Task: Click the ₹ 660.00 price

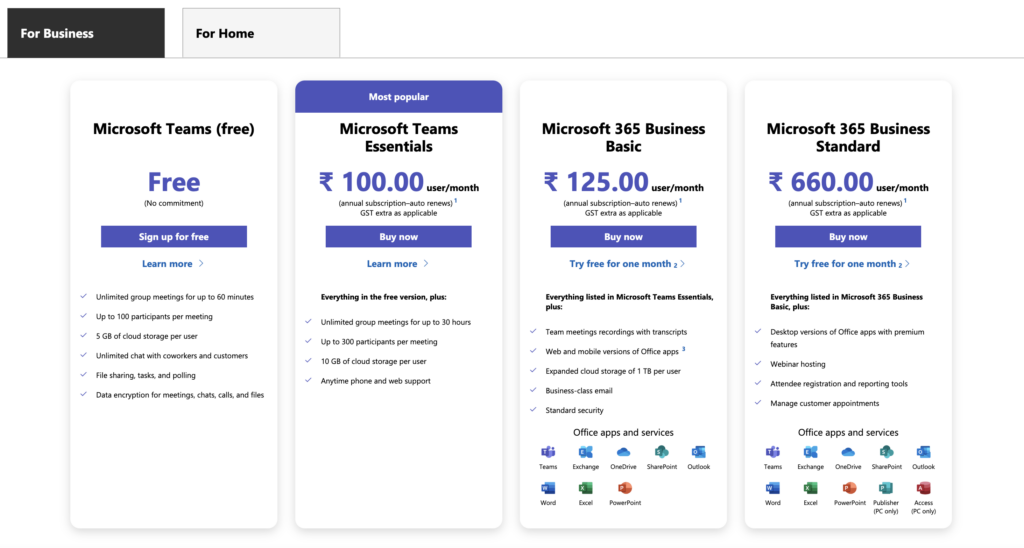Action: [x=821, y=182]
